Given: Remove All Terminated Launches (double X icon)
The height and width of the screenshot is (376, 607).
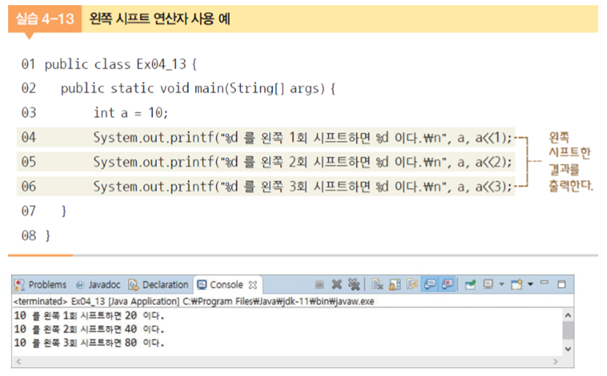Looking at the screenshot, I should click(x=354, y=285).
